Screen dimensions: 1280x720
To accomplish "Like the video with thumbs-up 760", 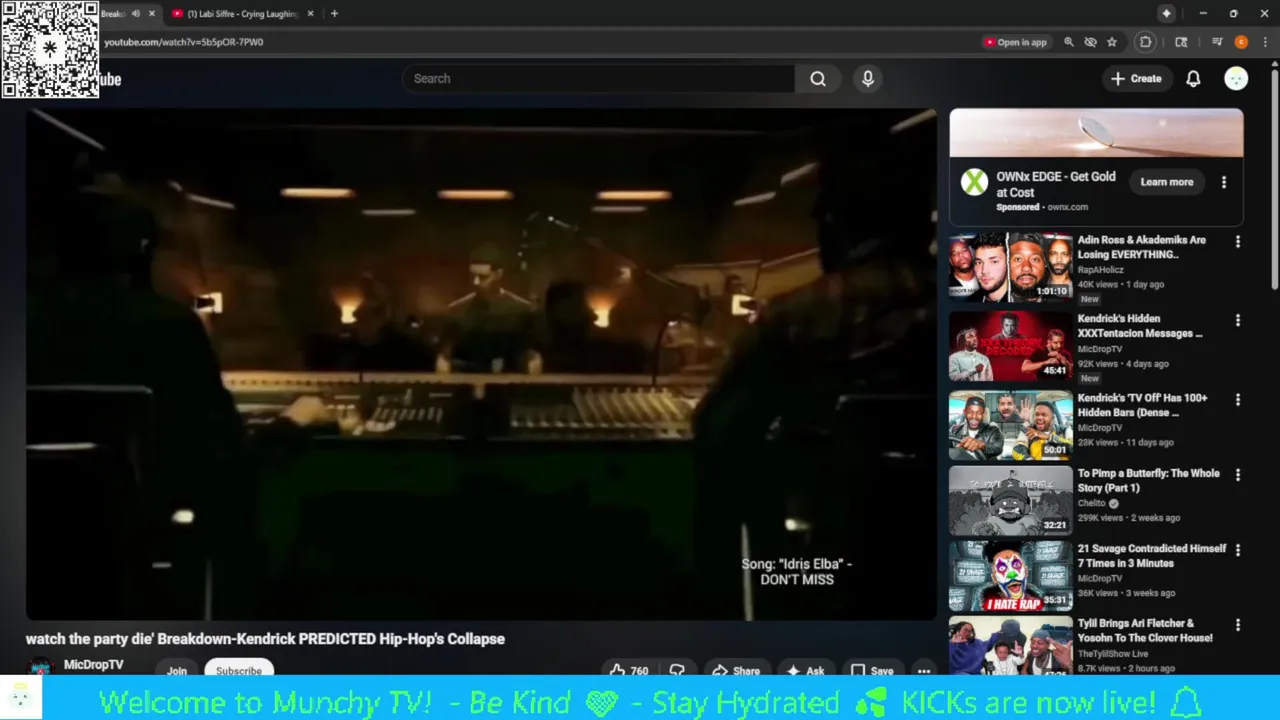I will coord(629,671).
